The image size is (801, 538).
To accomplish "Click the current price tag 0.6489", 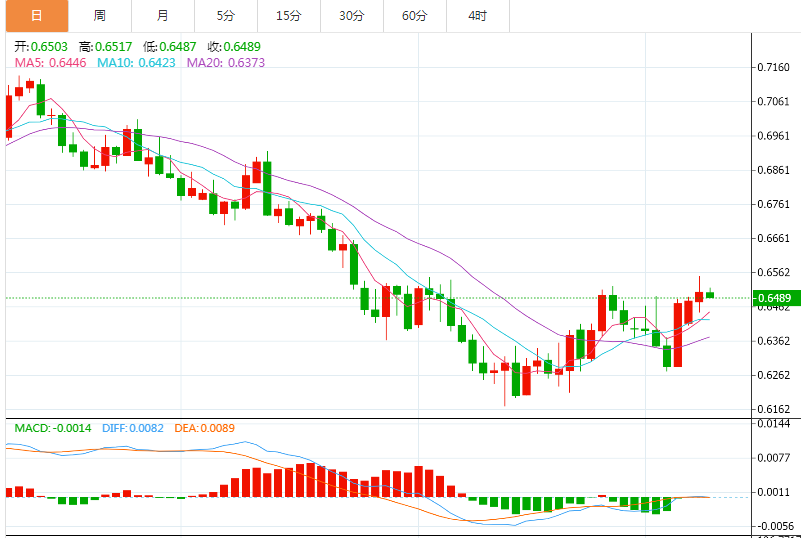I will [x=776, y=298].
